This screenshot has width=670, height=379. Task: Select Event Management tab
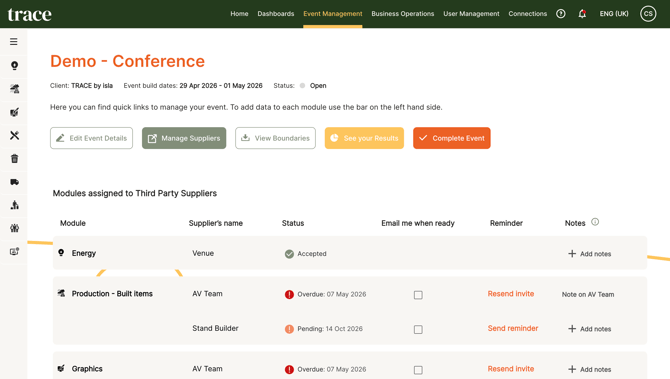point(332,14)
